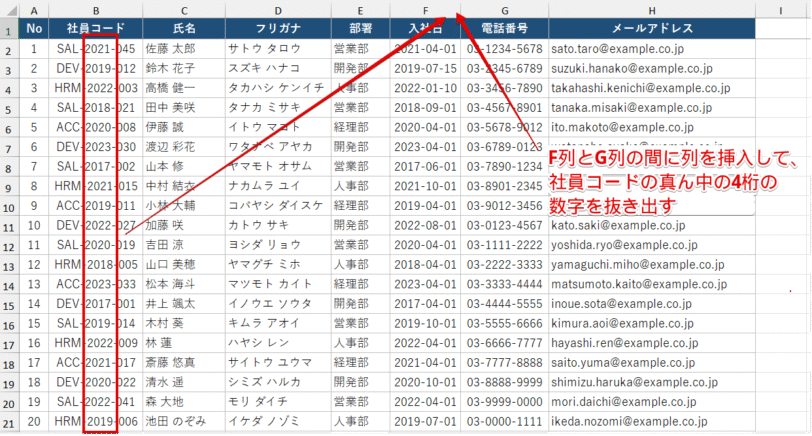Select cell with date 2022-08-01

425,226
